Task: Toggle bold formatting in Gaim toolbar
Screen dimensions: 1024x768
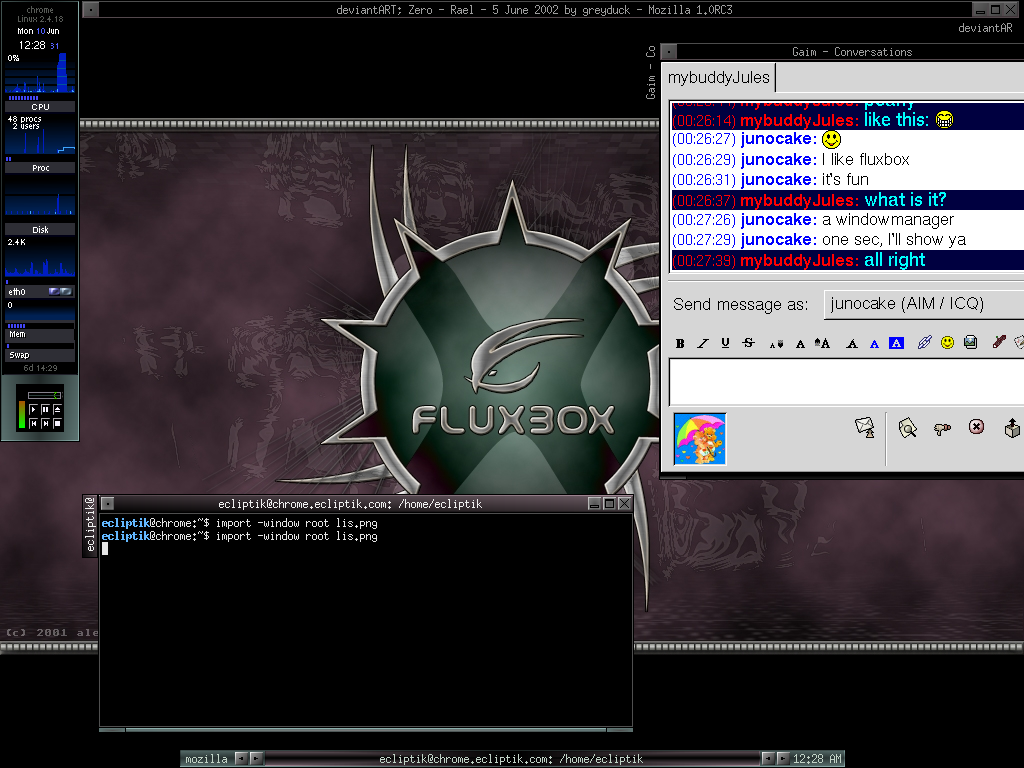Action: pyautogui.click(x=680, y=343)
